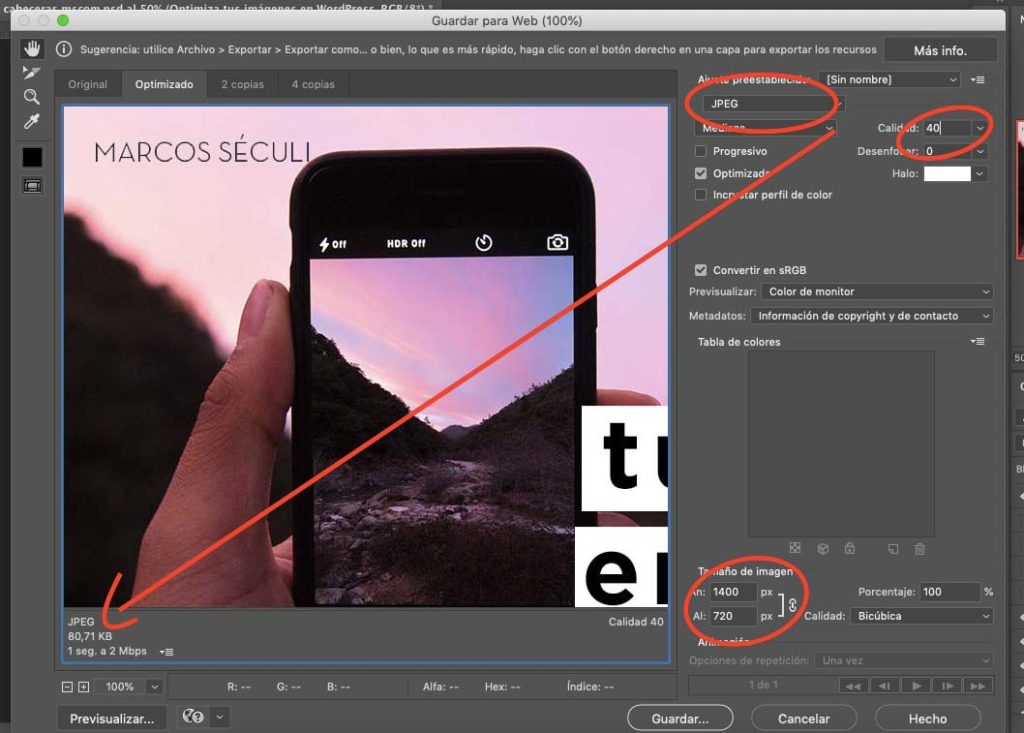1024x733 pixels.
Task: Click the zoom in plus icon
Action: pyautogui.click(x=84, y=687)
